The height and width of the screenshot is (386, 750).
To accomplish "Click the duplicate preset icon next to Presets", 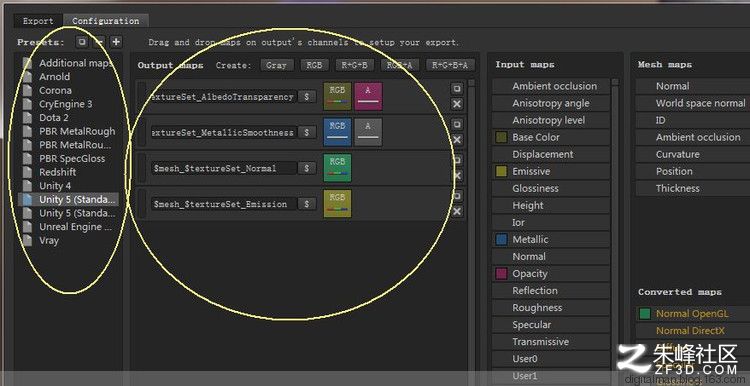I will 82,42.
